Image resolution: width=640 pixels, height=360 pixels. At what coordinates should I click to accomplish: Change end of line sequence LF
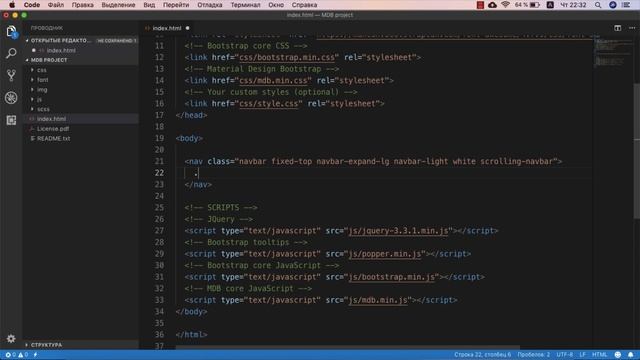[x=582, y=355]
